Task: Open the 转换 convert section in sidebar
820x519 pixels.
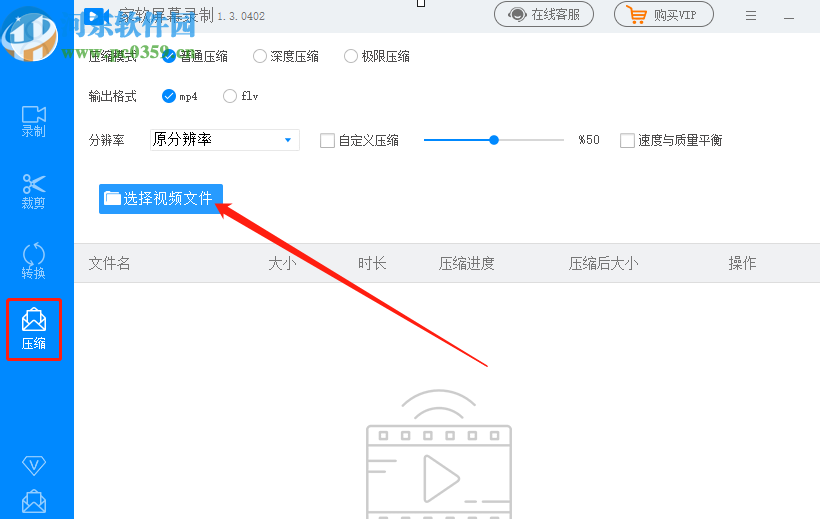Action: (x=33, y=262)
